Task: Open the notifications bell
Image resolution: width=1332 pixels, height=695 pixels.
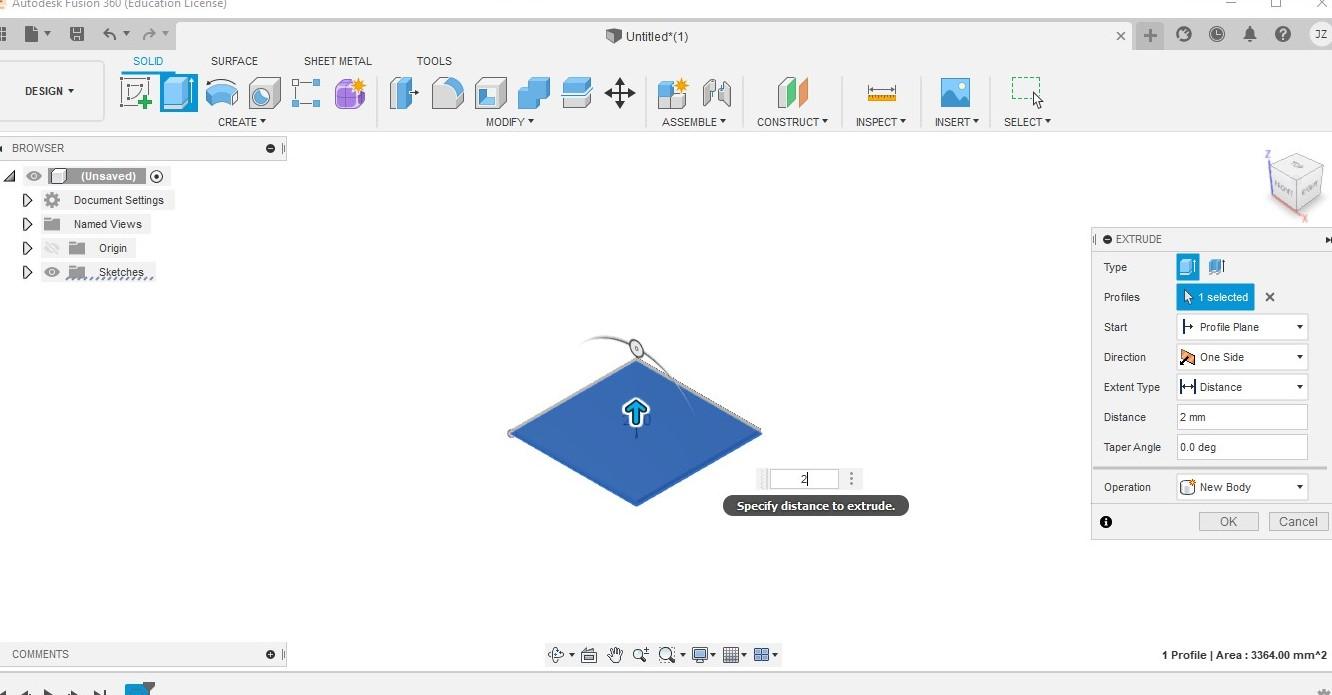Action: 1250,34
